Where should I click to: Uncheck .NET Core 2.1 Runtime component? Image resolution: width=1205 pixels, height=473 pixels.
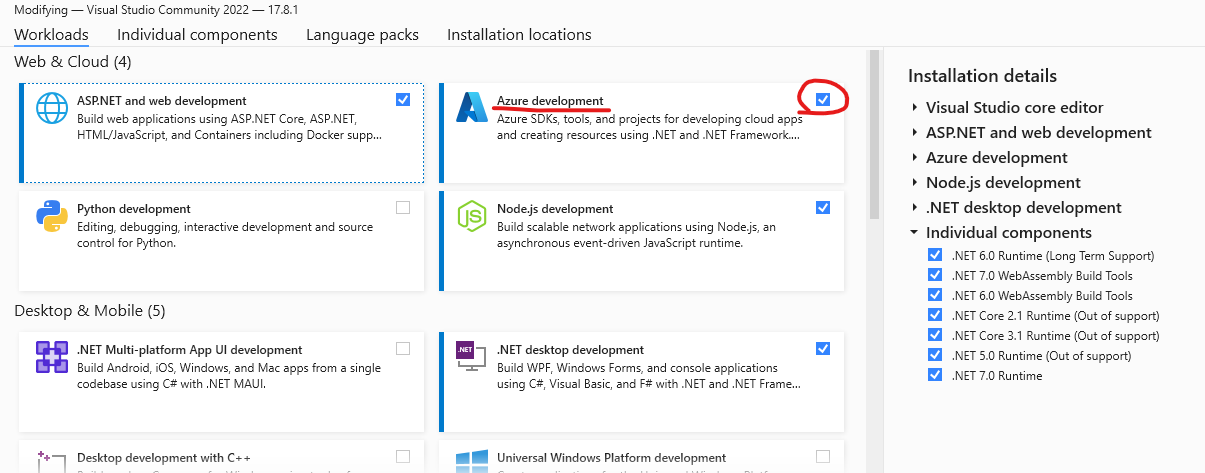tap(935, 315)
